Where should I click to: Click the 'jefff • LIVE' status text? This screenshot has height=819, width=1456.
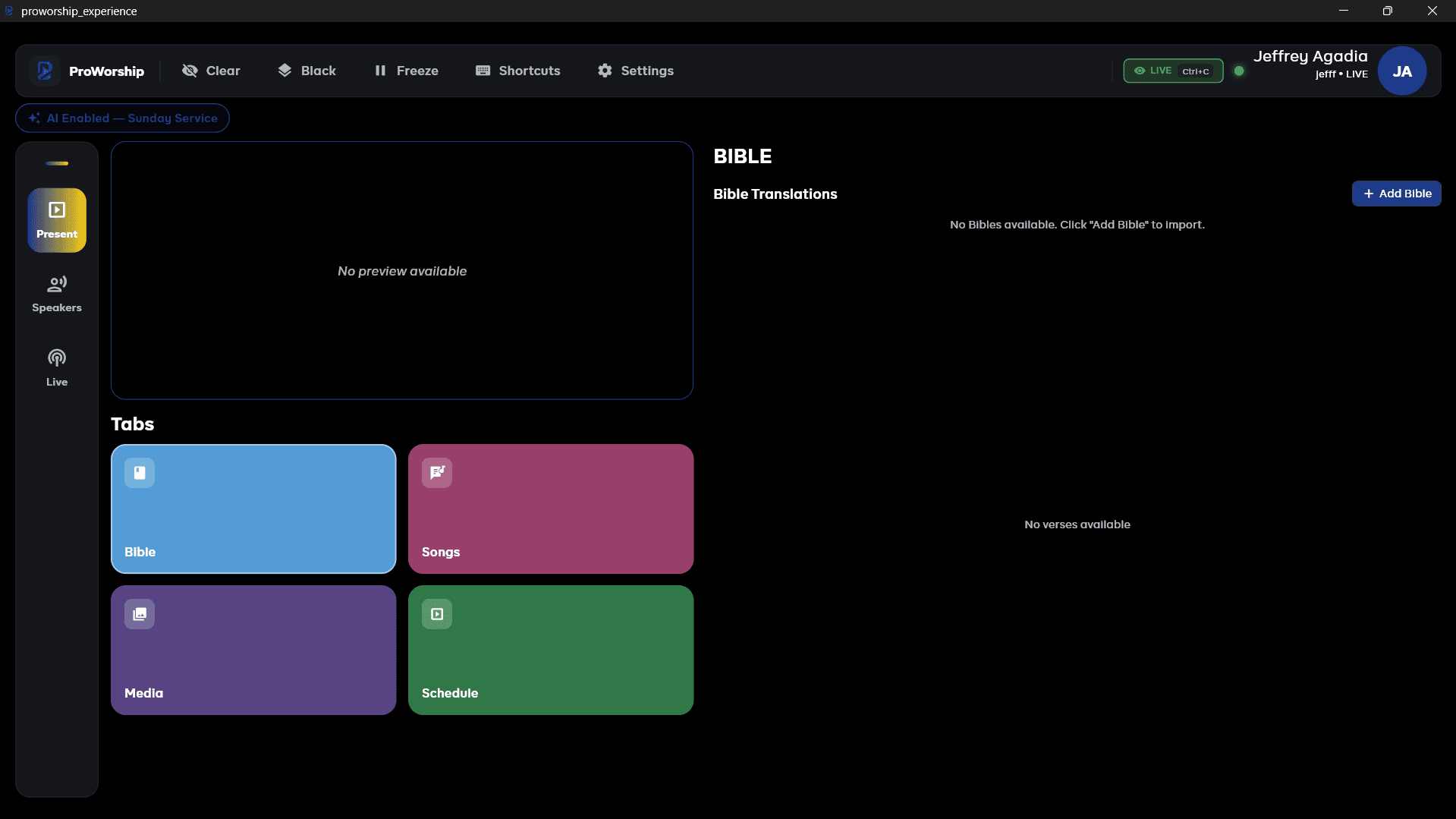1341,74
